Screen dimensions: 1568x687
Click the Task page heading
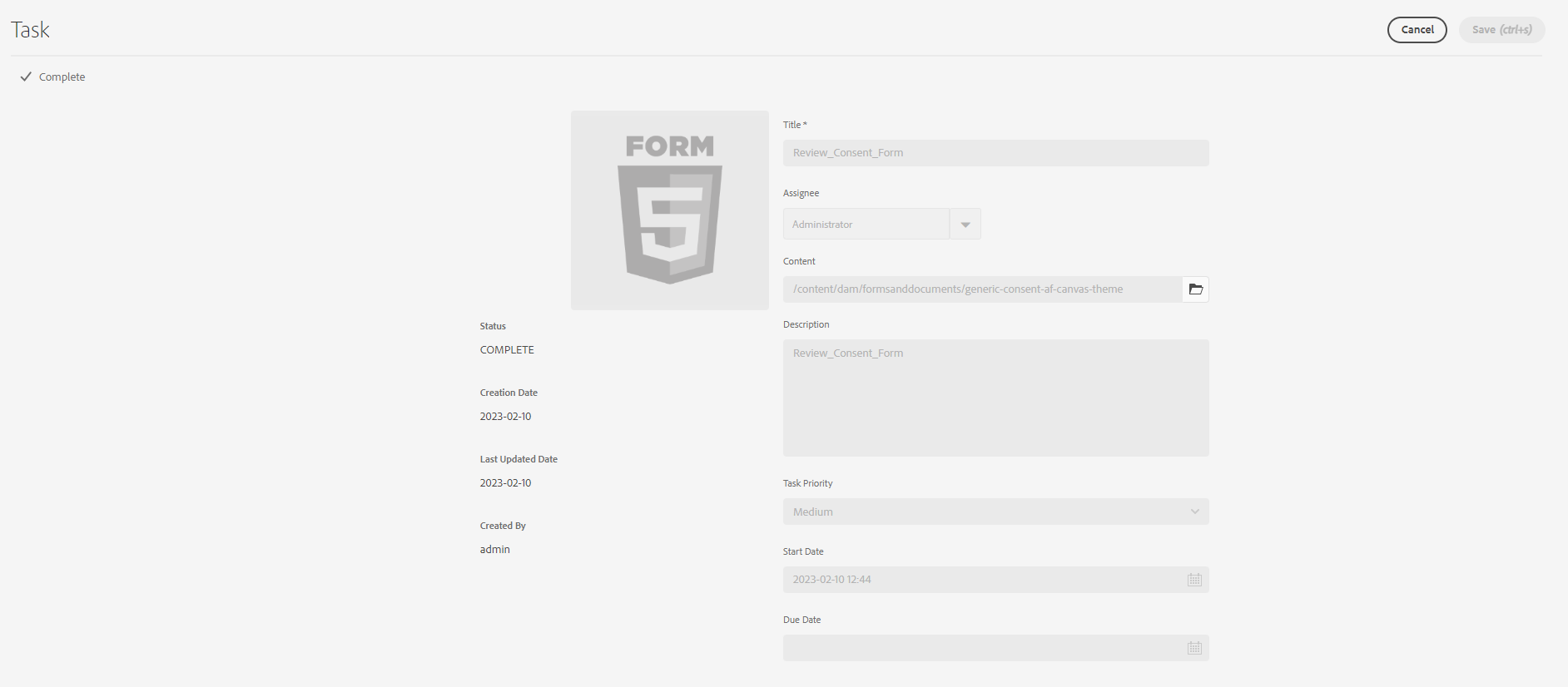(x=30, y=30)
